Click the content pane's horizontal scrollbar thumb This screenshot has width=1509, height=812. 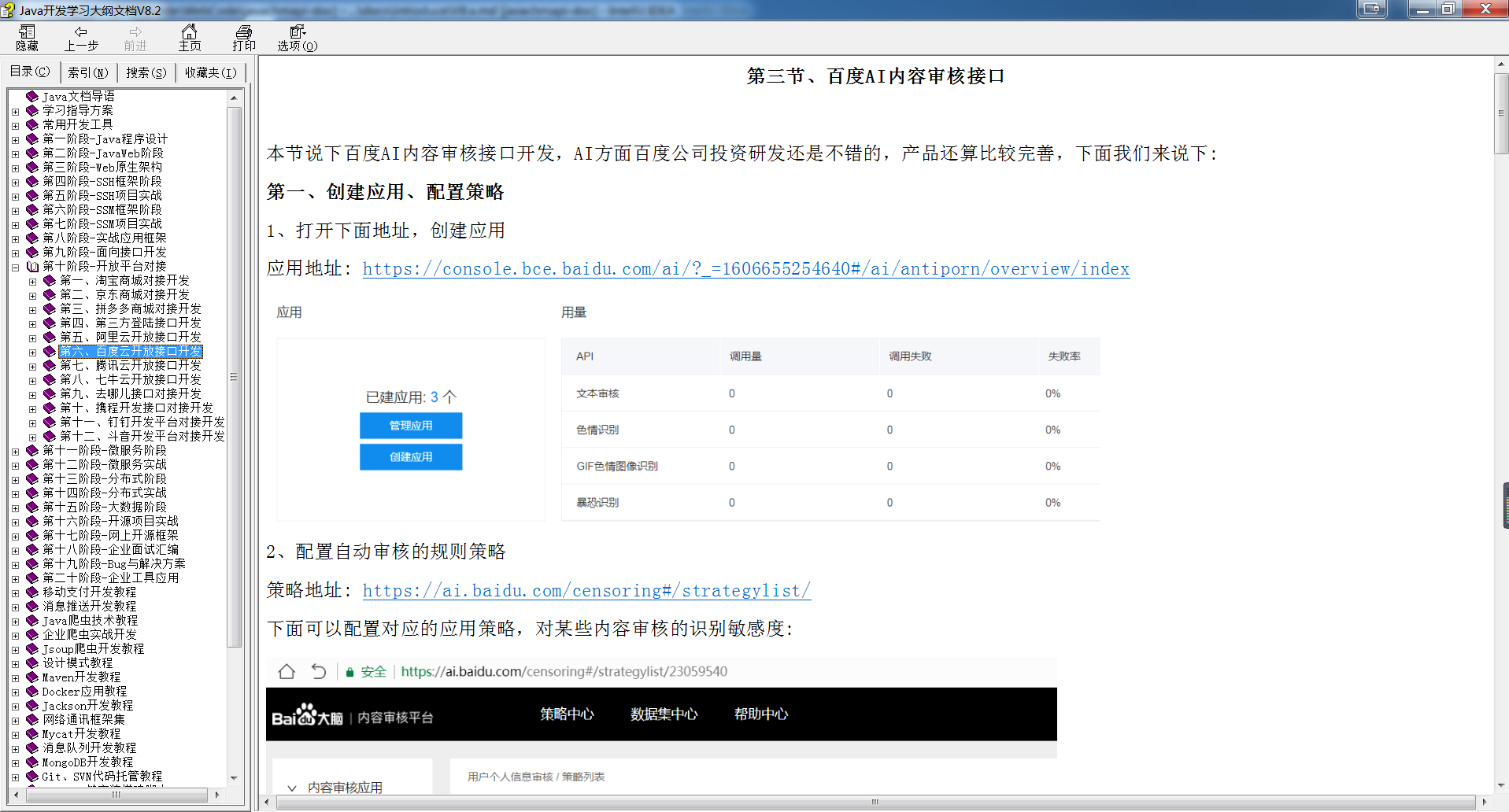click(x=875, y=802)
